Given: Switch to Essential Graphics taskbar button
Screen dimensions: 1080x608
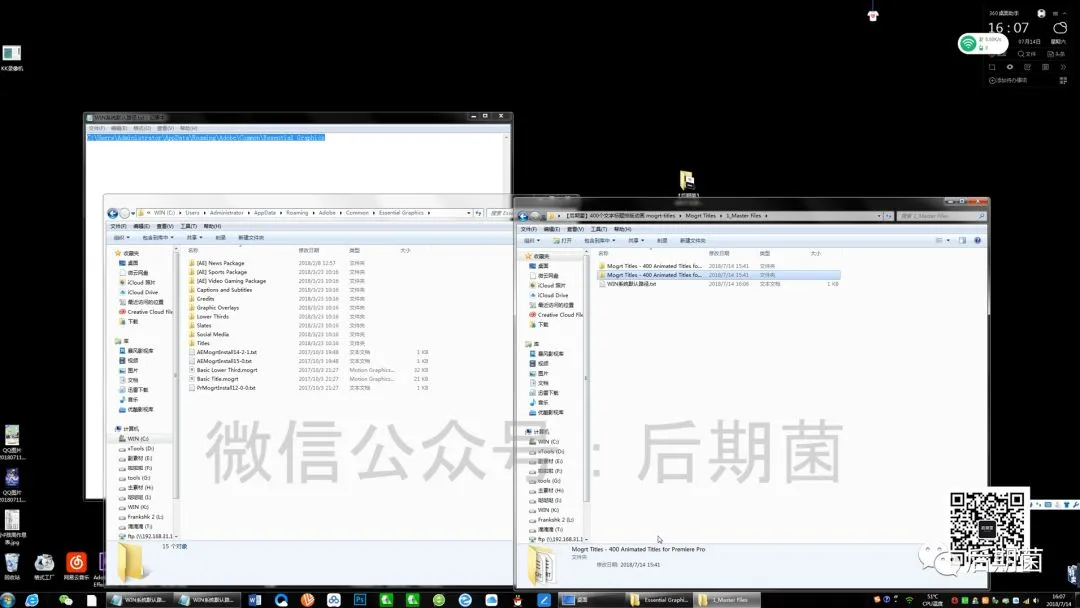Looking at the screenshot, I should tap(659, 600).
